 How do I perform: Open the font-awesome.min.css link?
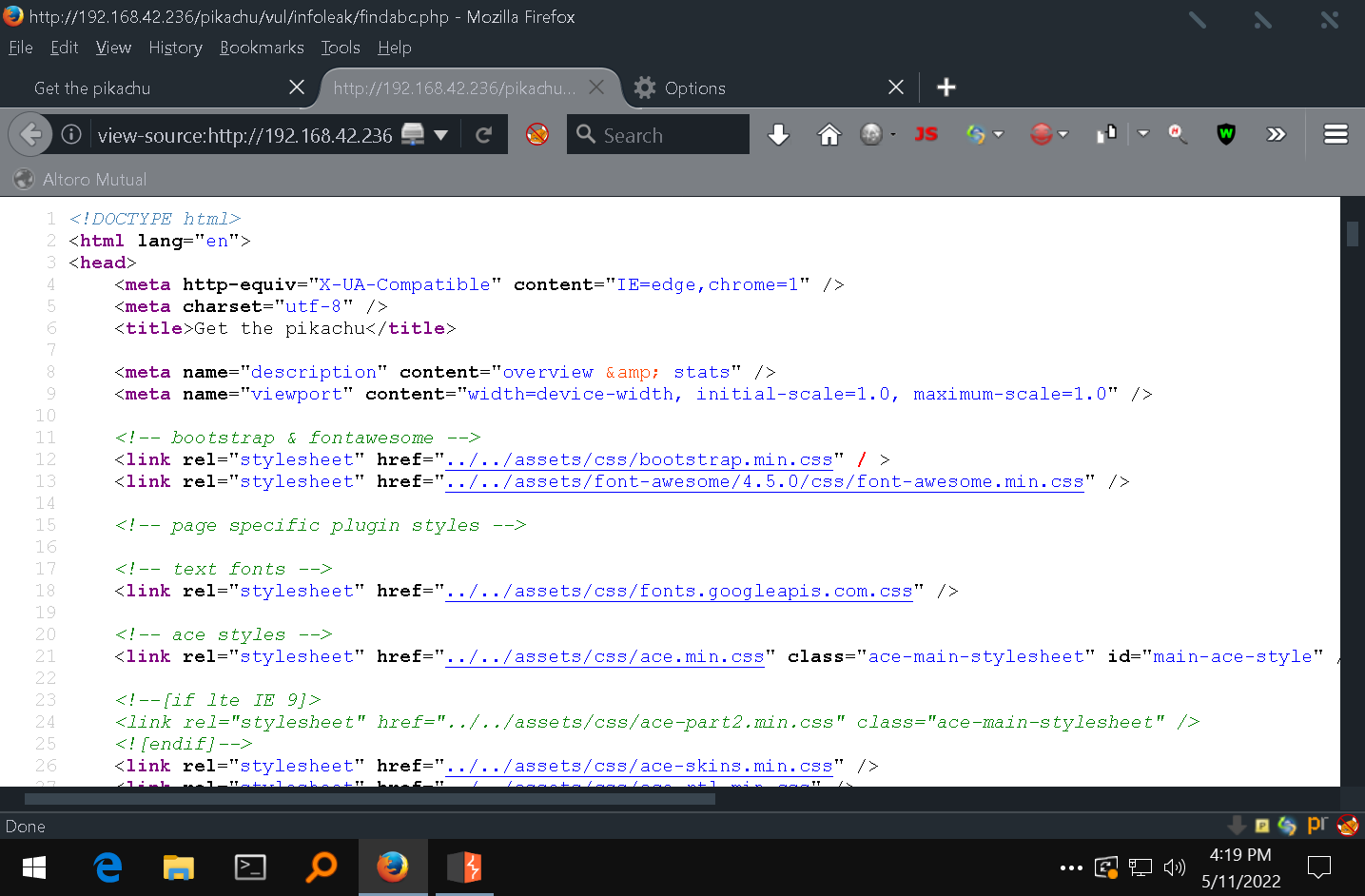click(765, 482)
